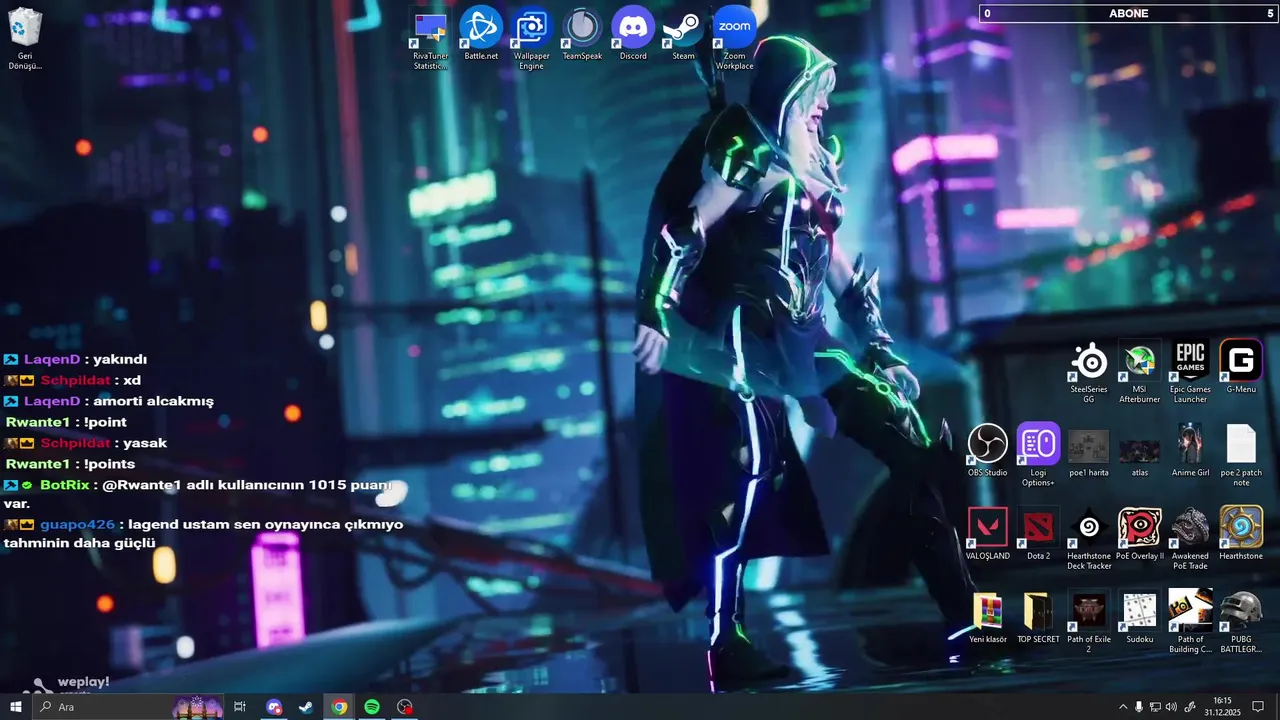Viewport: 1280px width, 720px height.
Task: Switch to OBS Studio in the taskbar
Action: 404,707
